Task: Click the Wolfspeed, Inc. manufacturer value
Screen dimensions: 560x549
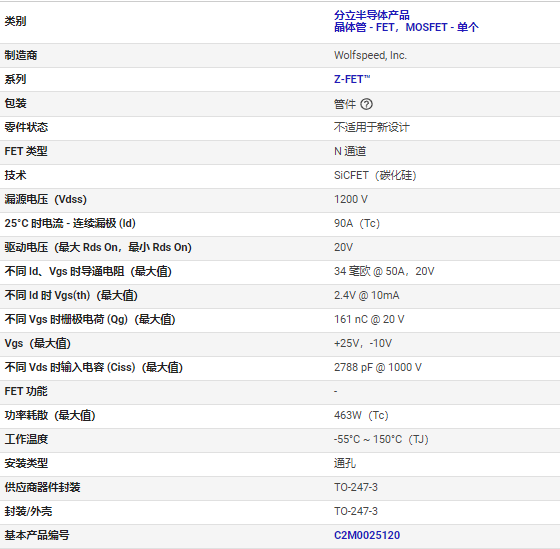Action: coord(370,55)
